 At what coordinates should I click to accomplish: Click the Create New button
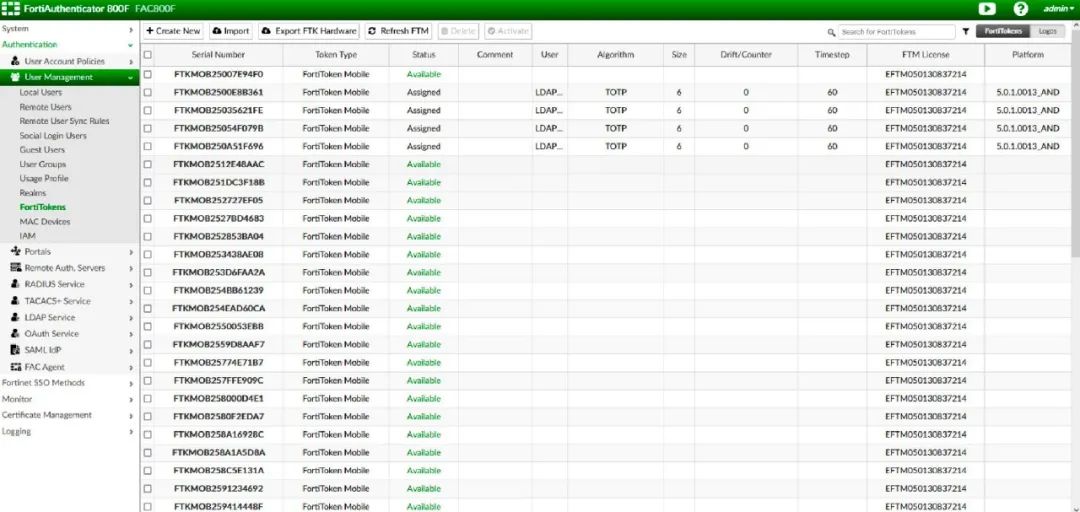pyautogui.click(x=173, y=31)
